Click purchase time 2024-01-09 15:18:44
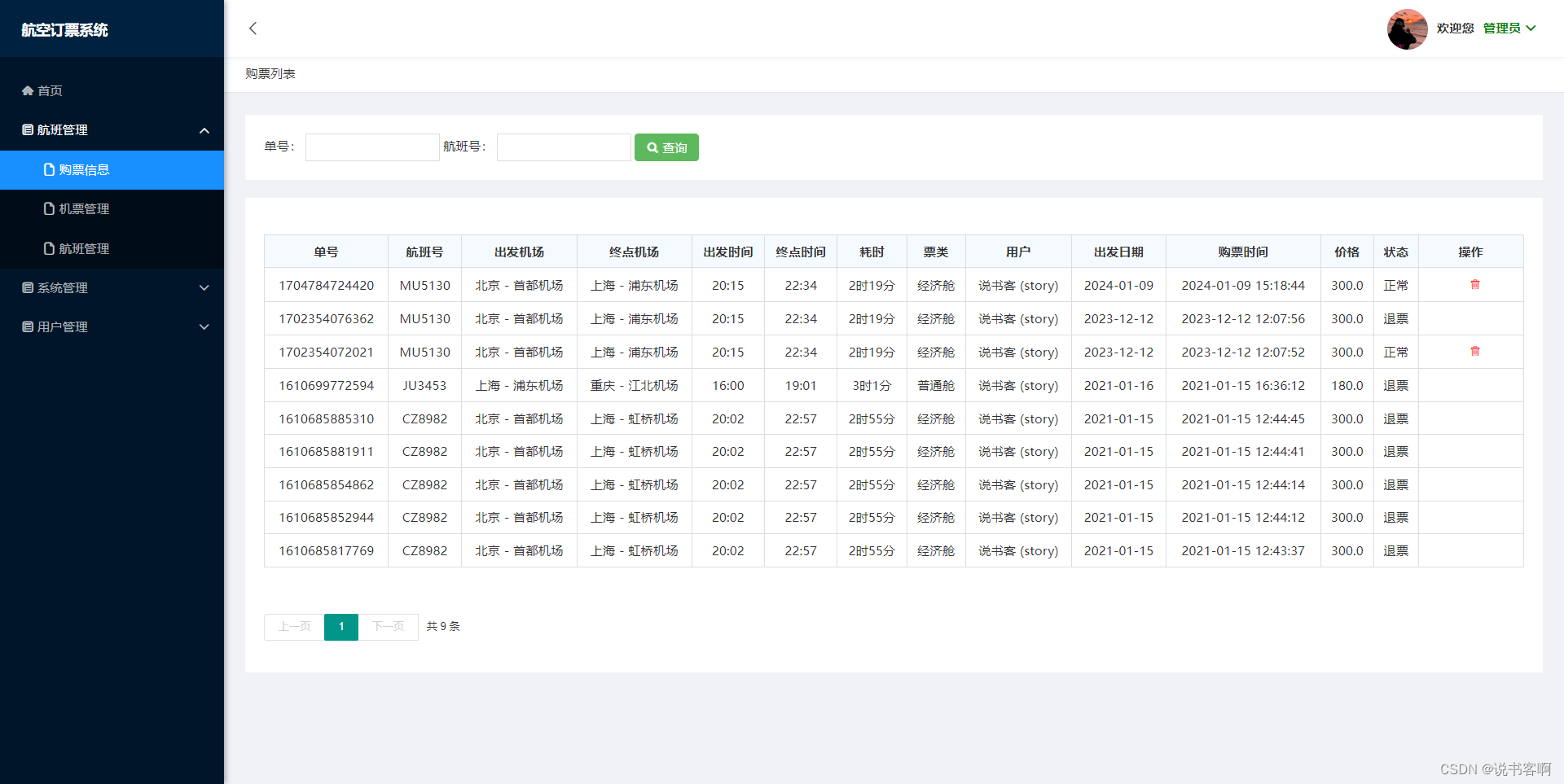 [1243, 286]
